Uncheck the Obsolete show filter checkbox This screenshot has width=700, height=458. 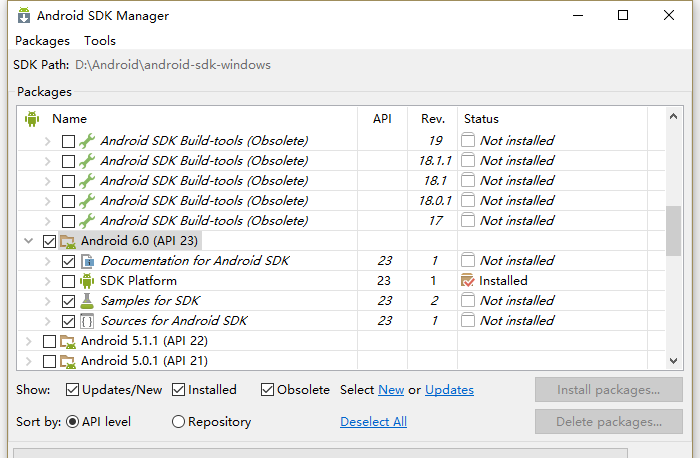coord(267,390)
